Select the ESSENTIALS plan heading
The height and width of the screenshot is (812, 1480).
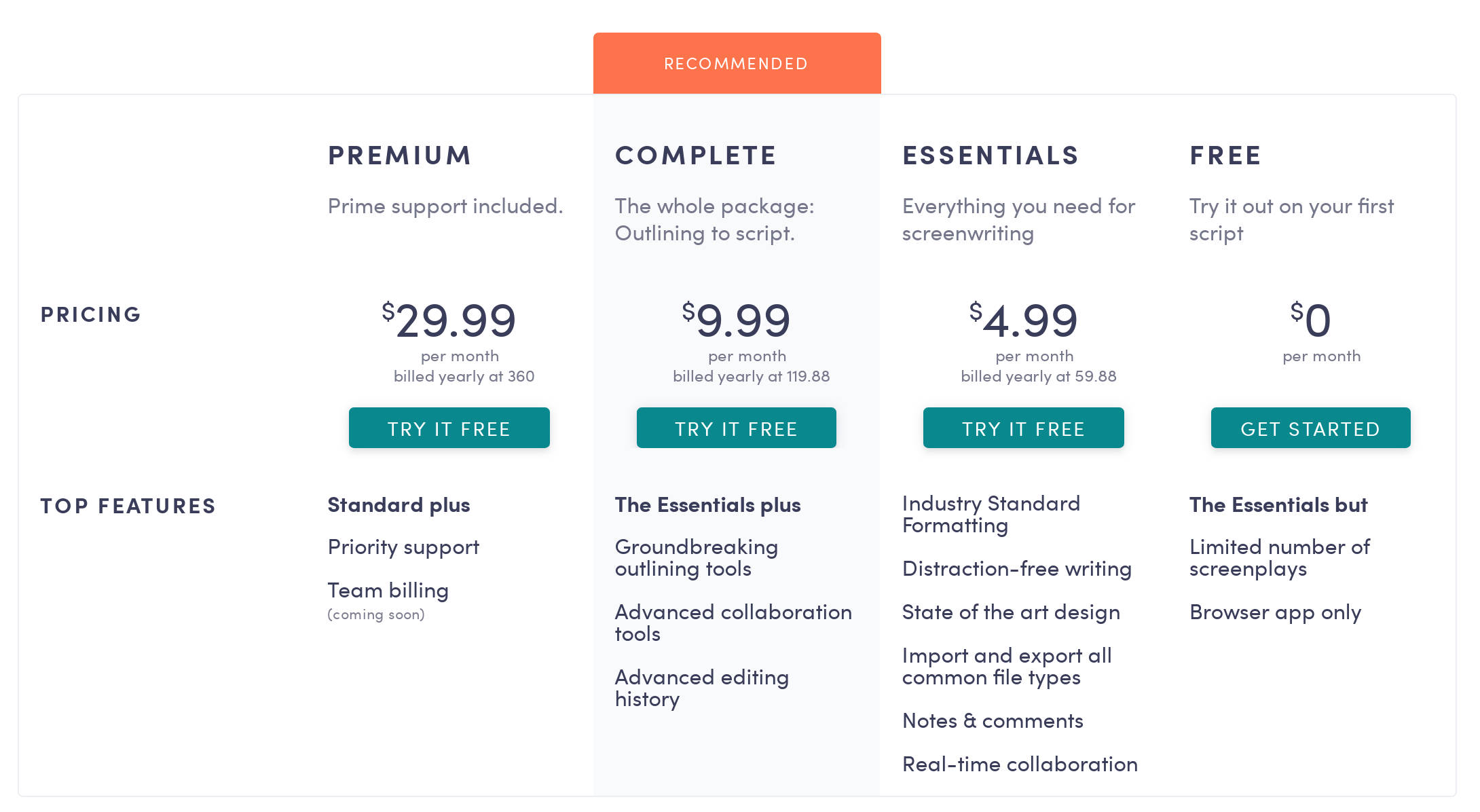990,155
